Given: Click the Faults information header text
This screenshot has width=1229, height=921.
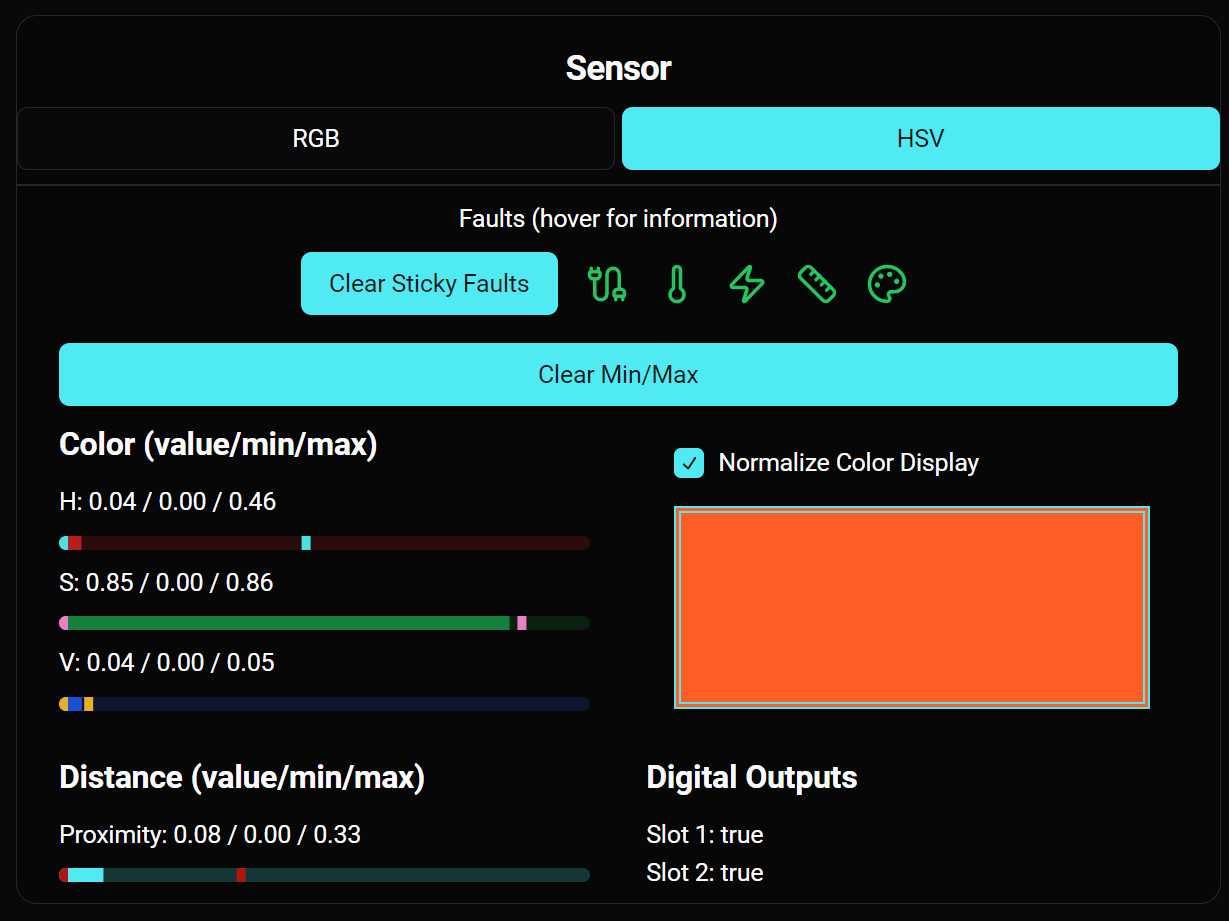Looking at the screenshot, I should pos(618,218).
